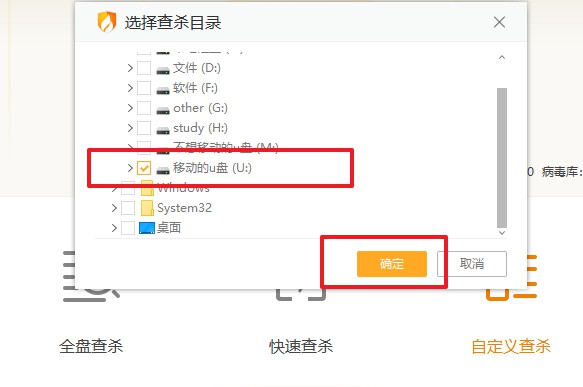Enable the 桌面 checkbox

(128, 228)
